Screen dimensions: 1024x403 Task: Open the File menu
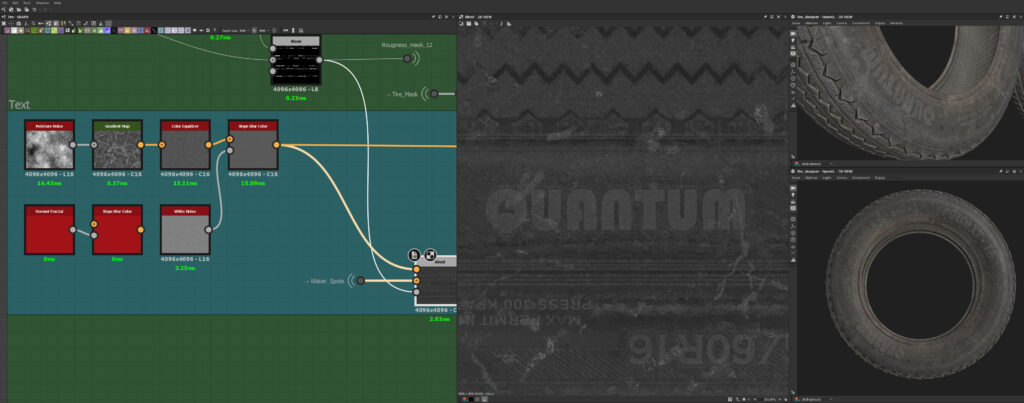click(x=5, y=3)
